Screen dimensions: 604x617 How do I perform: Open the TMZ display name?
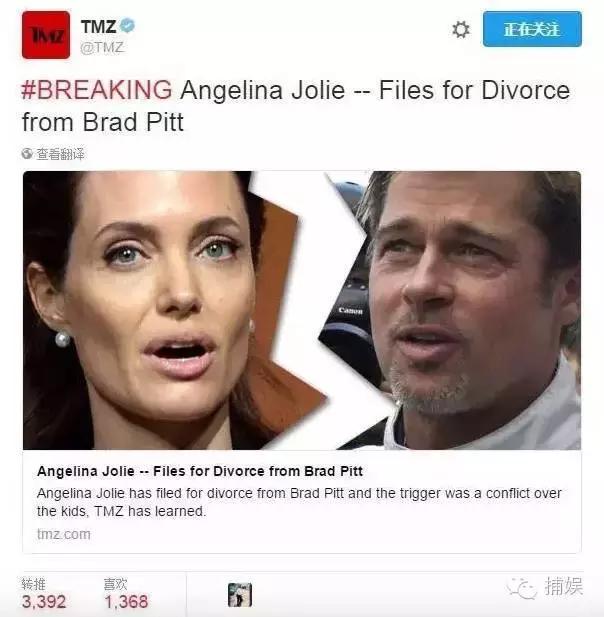click(98, 26)
